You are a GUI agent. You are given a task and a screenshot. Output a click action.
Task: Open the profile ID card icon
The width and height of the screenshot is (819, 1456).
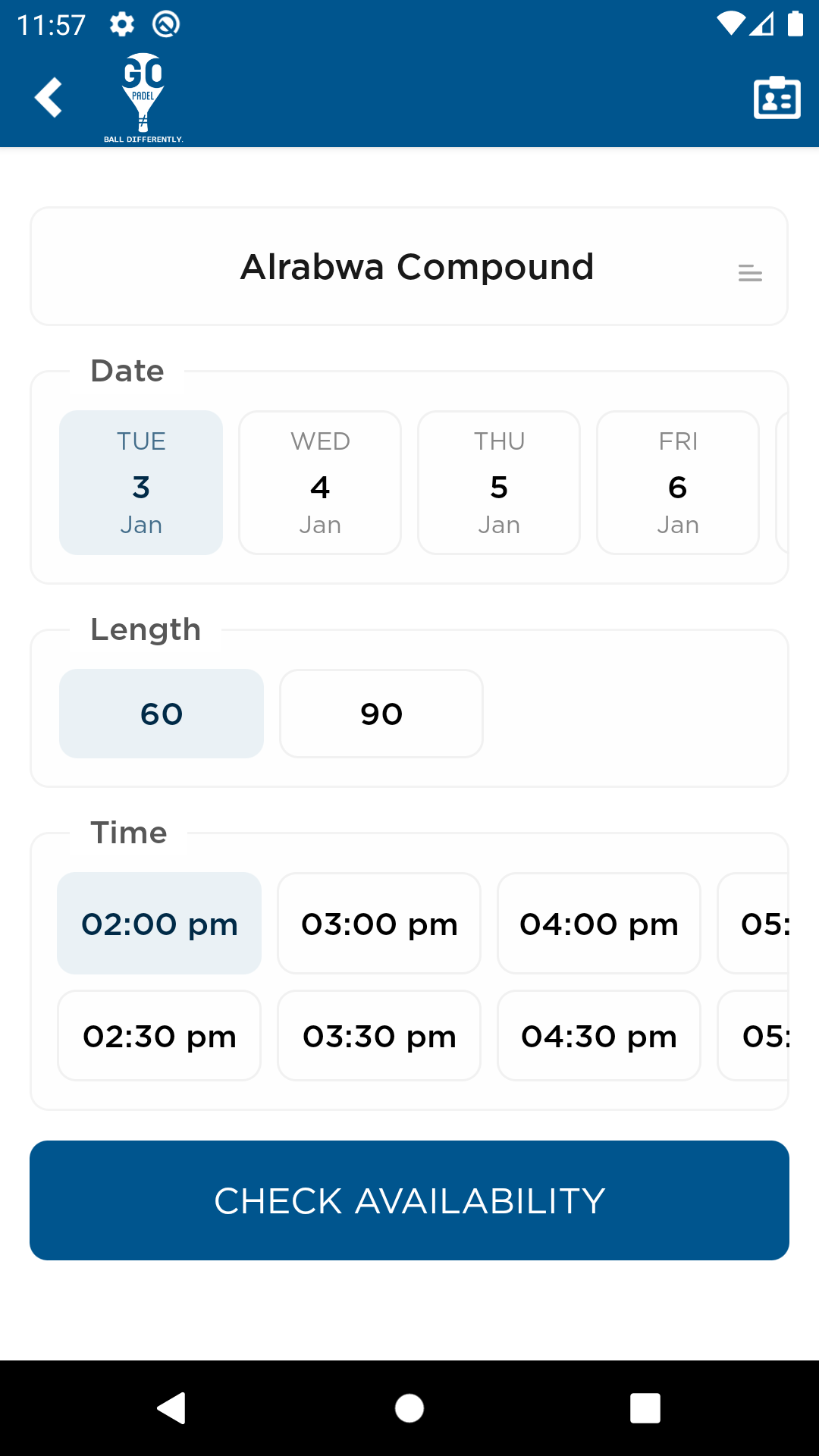coord(777,98)
